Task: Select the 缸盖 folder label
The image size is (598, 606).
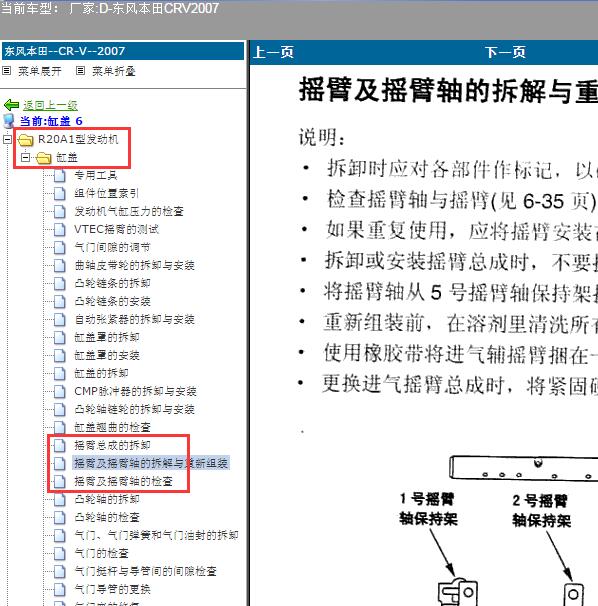Action: pyautogui.click(x=67, y=157)
